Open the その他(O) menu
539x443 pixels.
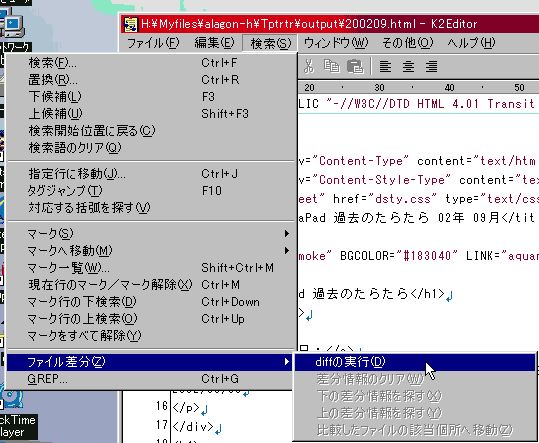(x=408, y=43)
